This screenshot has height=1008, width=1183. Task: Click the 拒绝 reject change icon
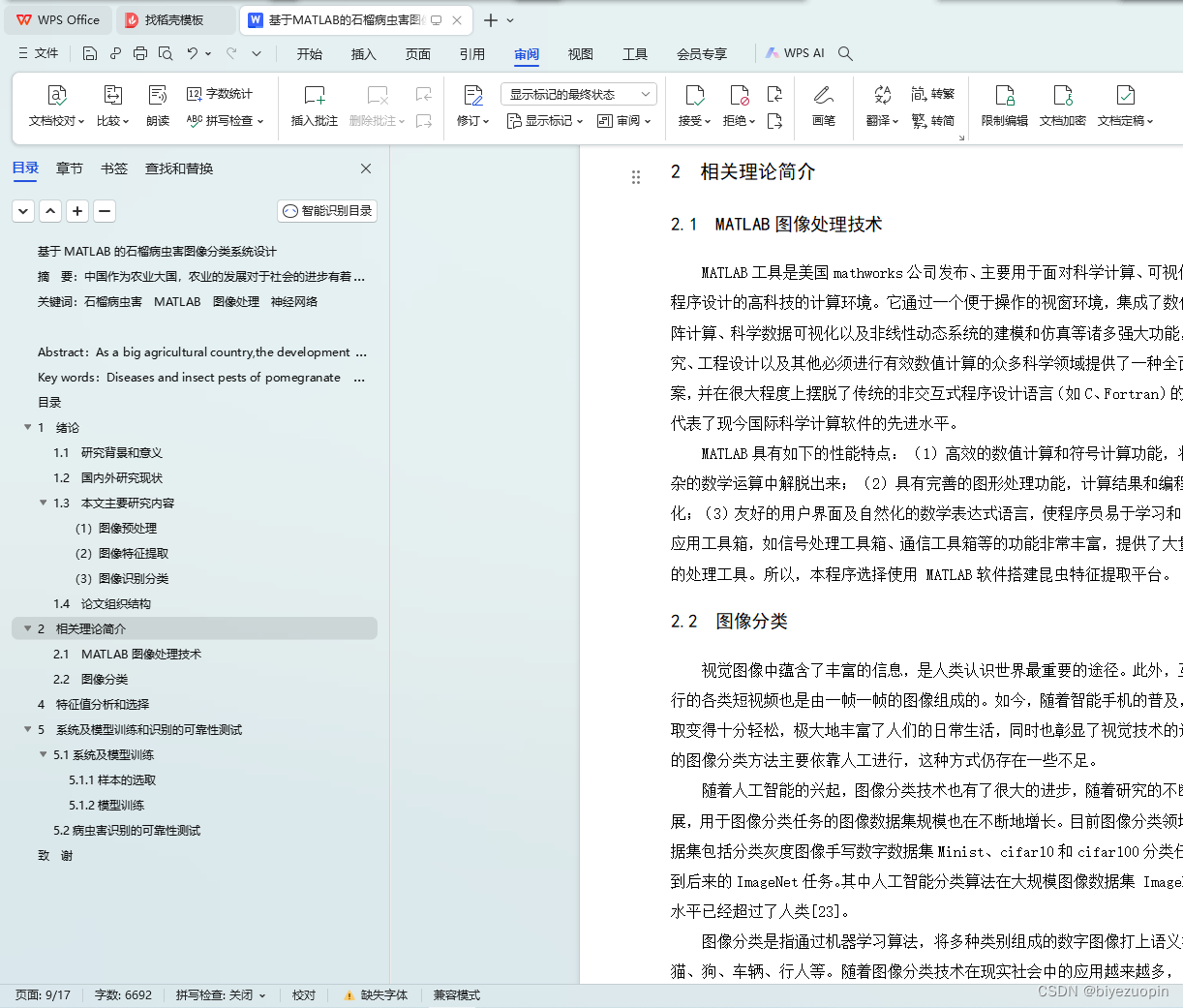pos(739,95)
